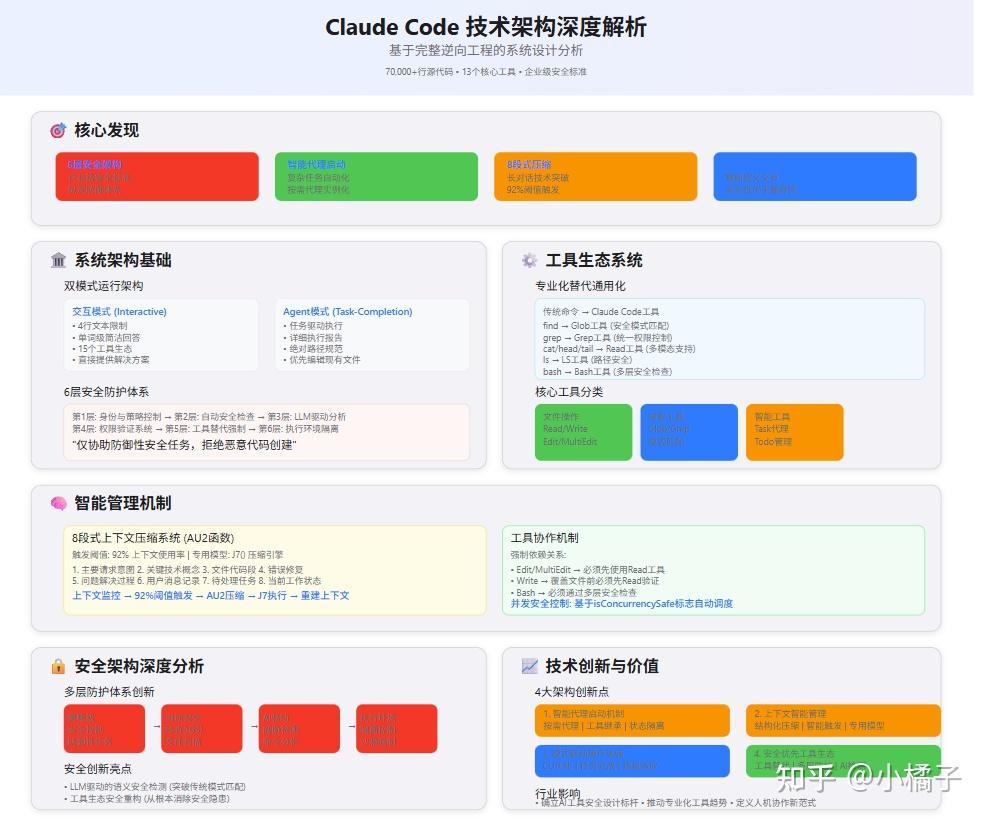Click the Edit/MultiEdit → 必须先使用Read工具 bullet

[x=587, y=570]
